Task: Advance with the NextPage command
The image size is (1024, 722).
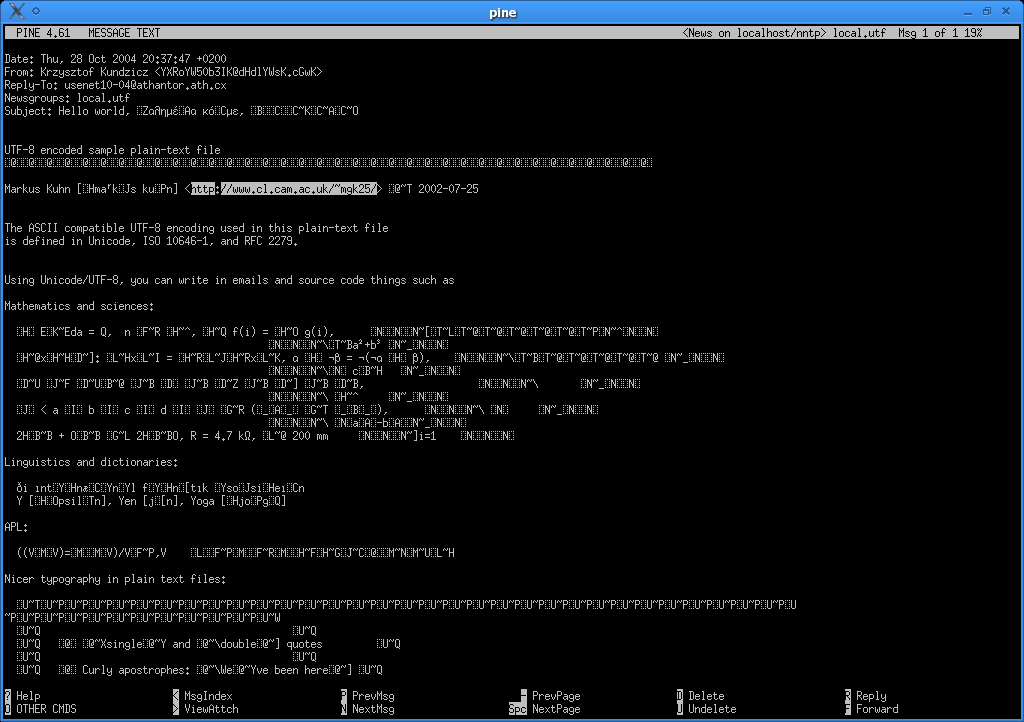Action: (x=545, y=709)
